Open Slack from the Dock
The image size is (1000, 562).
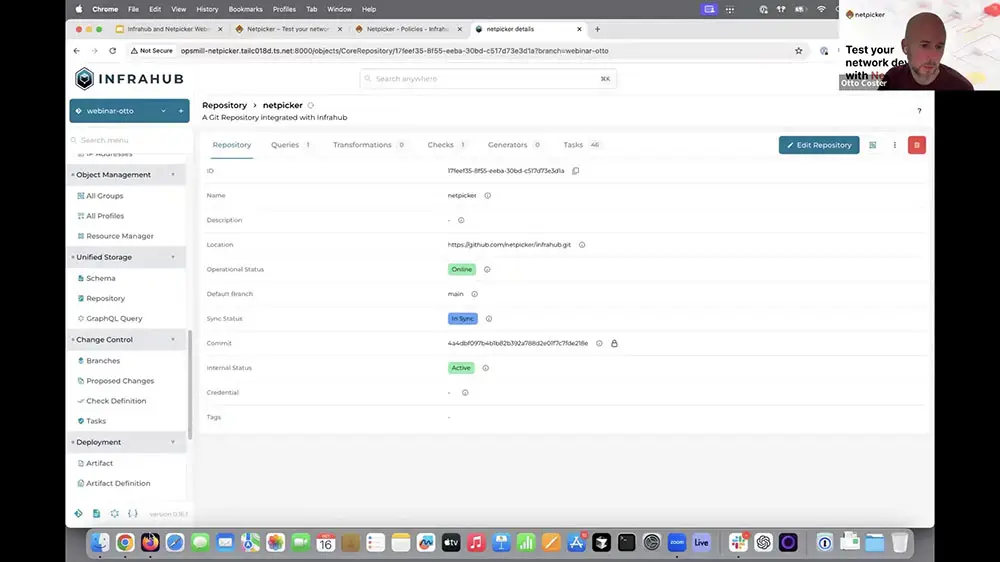[739, 543]
